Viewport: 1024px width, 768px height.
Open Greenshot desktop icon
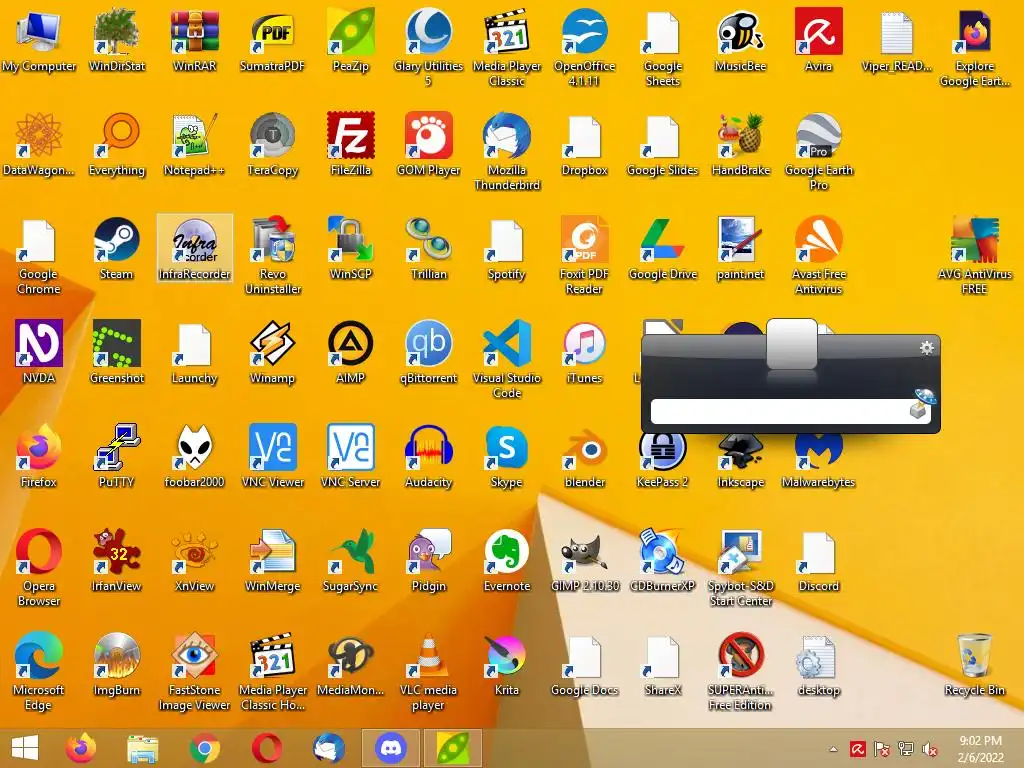(x=116, y=353)
